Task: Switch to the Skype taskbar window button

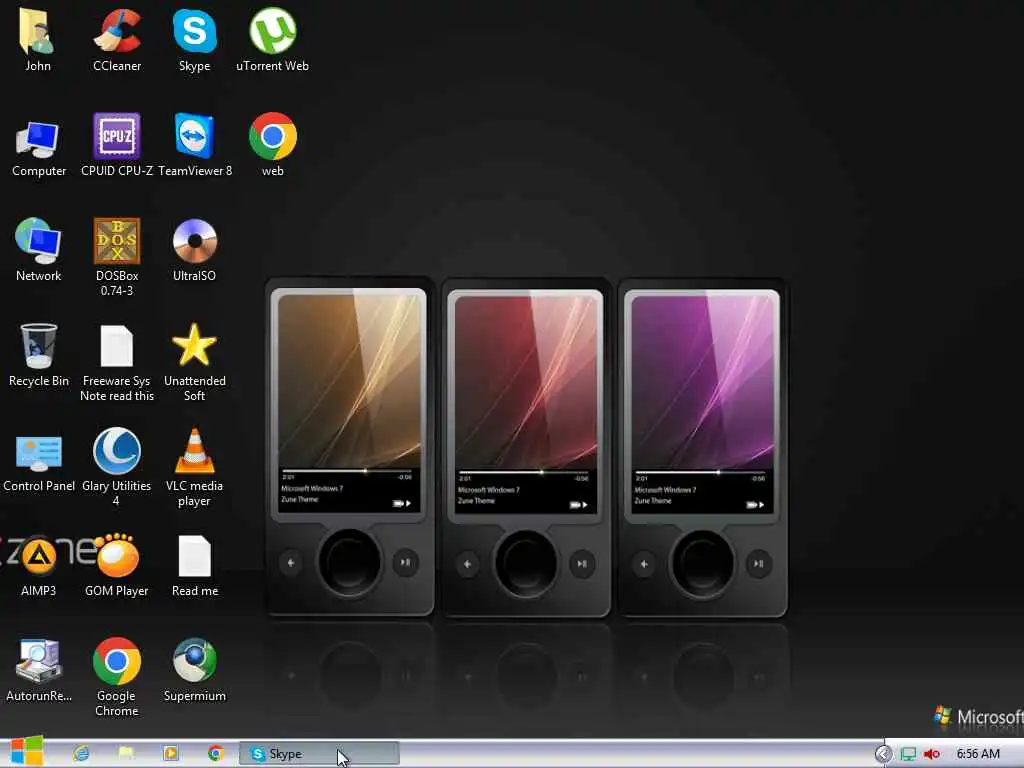Action: click(x=319, y=754)
